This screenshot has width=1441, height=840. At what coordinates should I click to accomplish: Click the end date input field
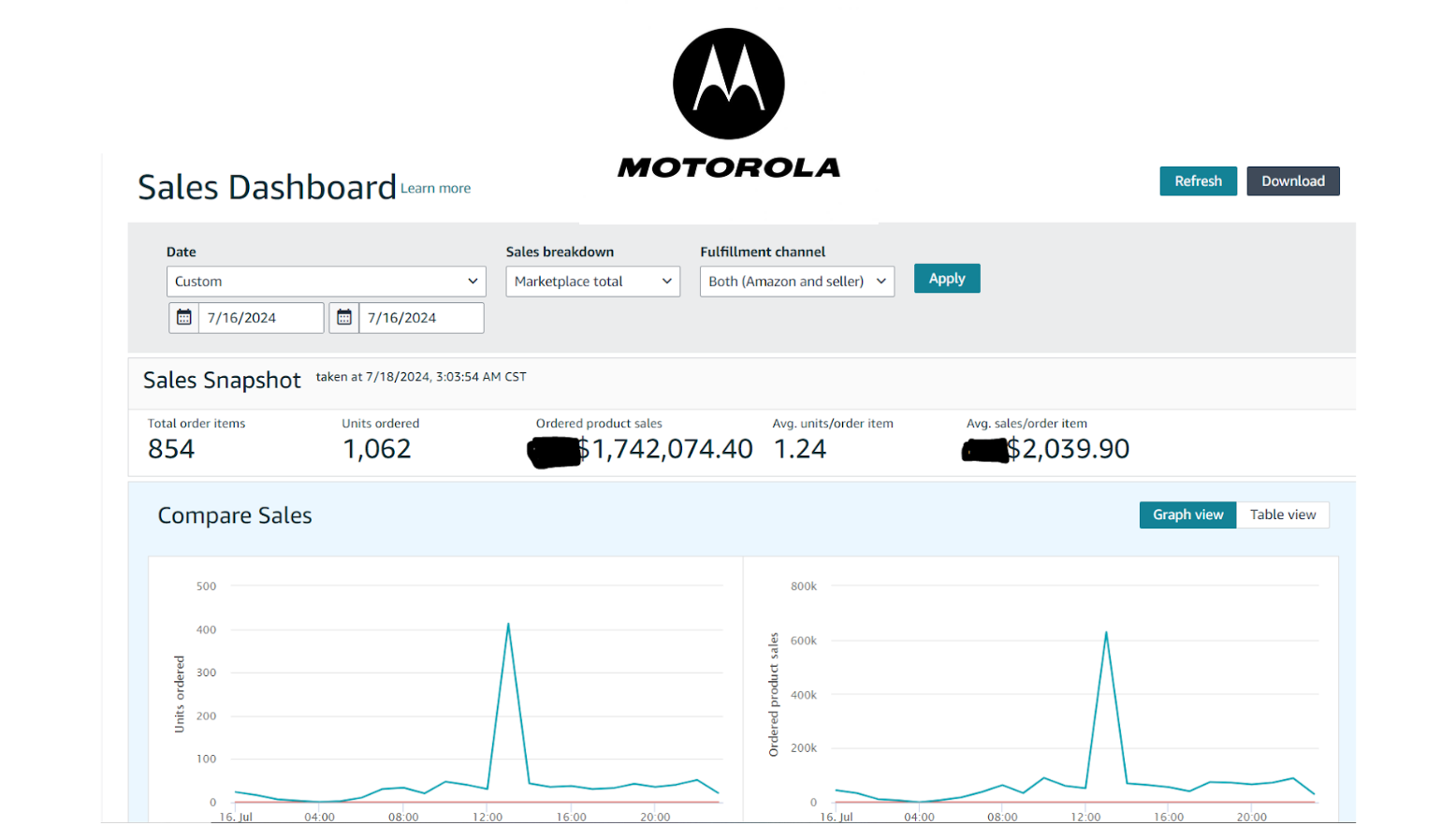coord(422,317)
